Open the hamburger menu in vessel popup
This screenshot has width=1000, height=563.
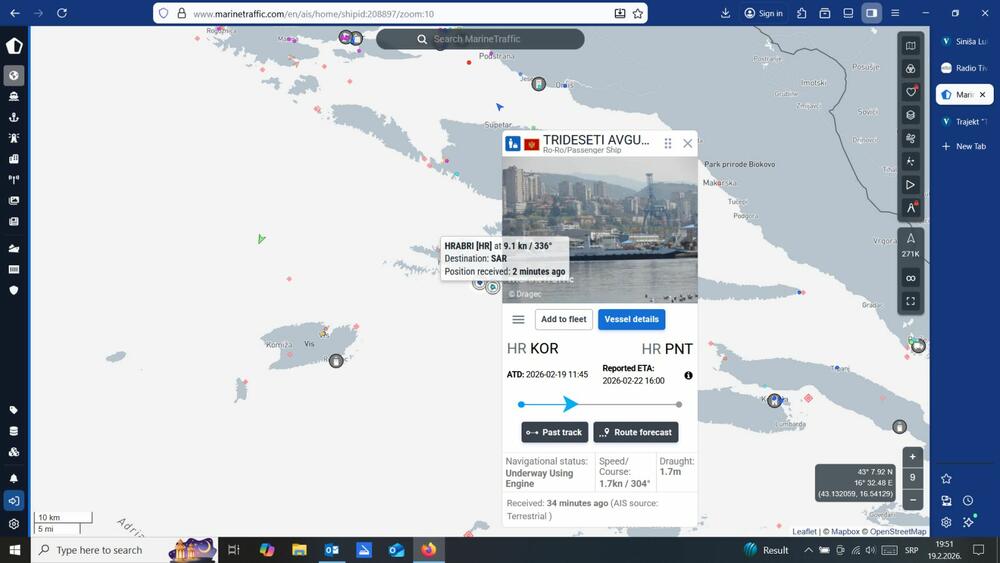point(518,320)
